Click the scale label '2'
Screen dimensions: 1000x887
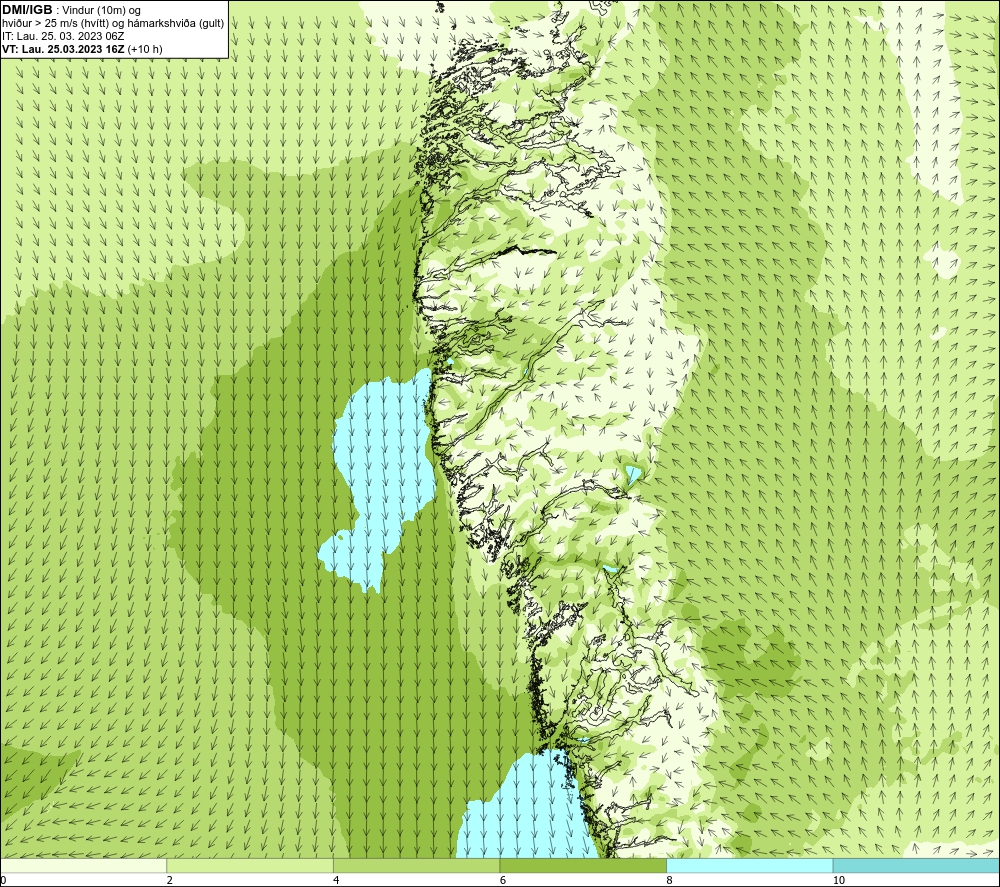170,880
